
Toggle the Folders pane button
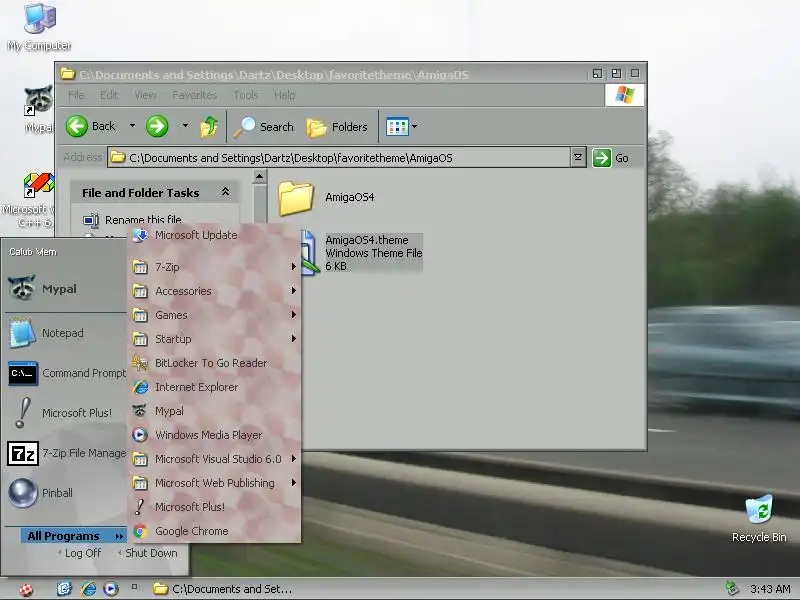click(x=337, y=127)
